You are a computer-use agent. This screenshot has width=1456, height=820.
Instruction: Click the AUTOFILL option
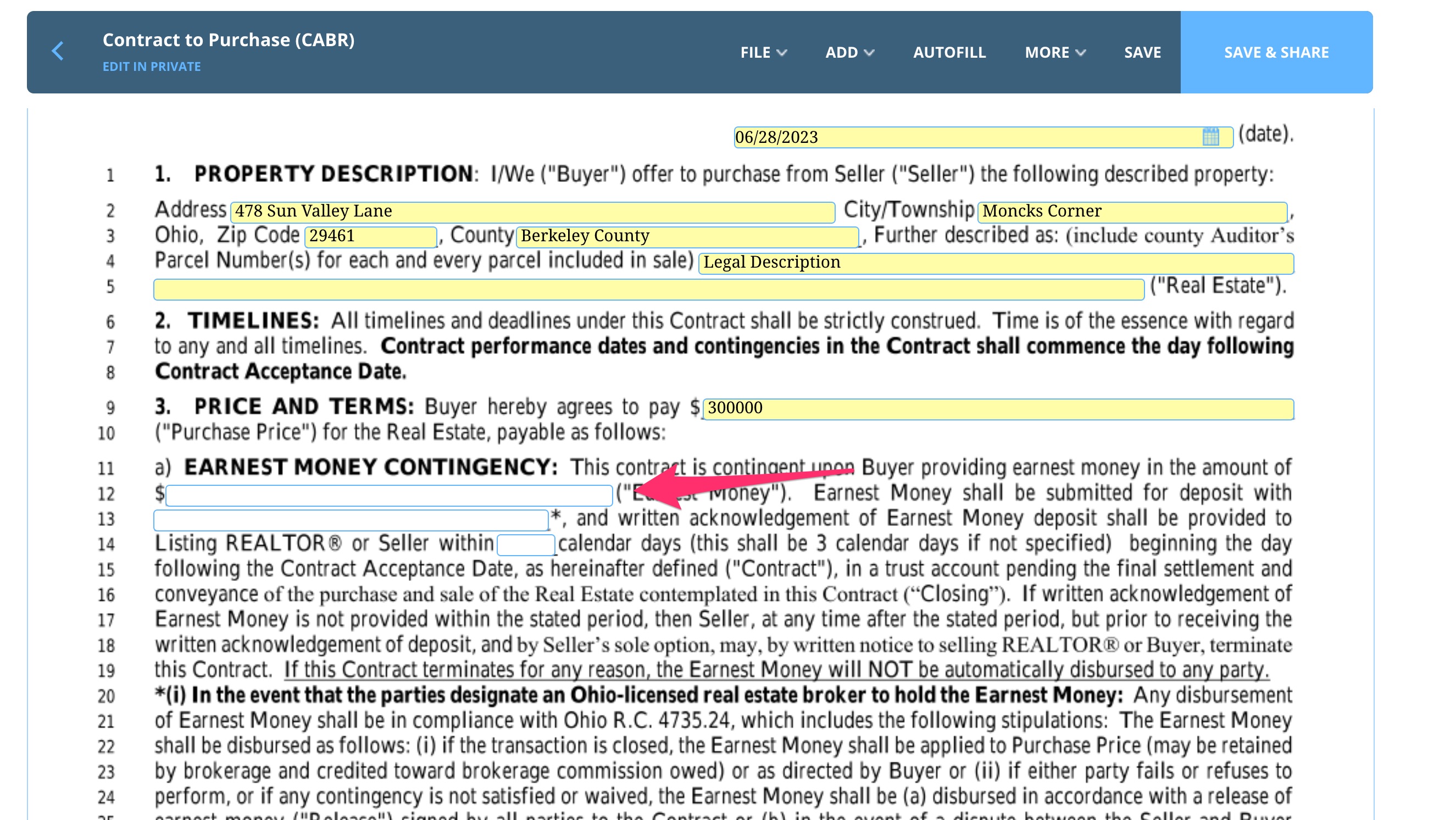(948, 52)
